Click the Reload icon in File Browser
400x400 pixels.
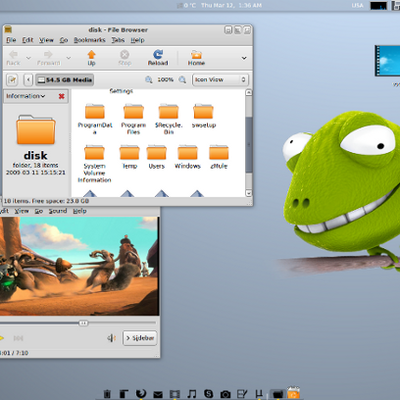158,58
